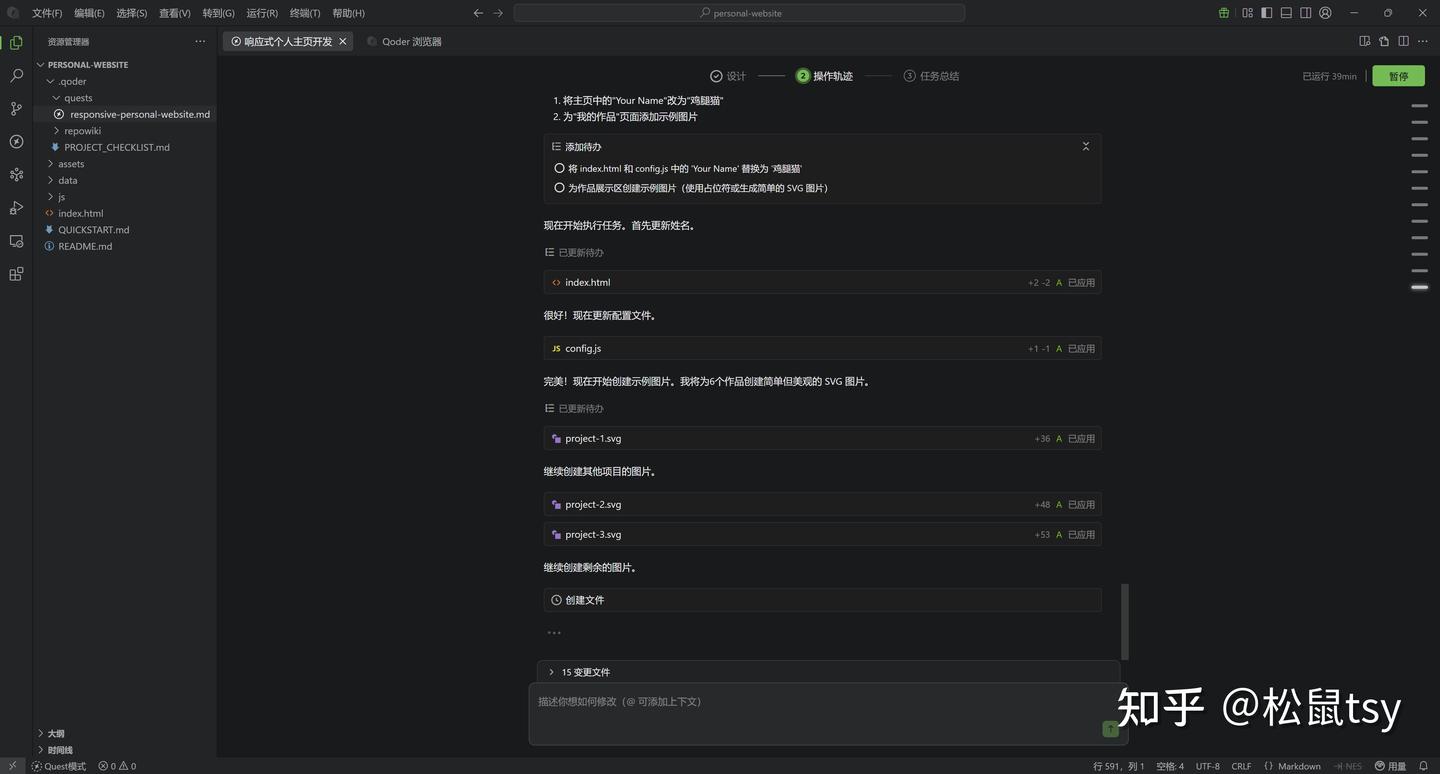Open Run and Debug view
Image resolution: width=1440 pixels, height=774 pixels.
(x=16, y=208)
